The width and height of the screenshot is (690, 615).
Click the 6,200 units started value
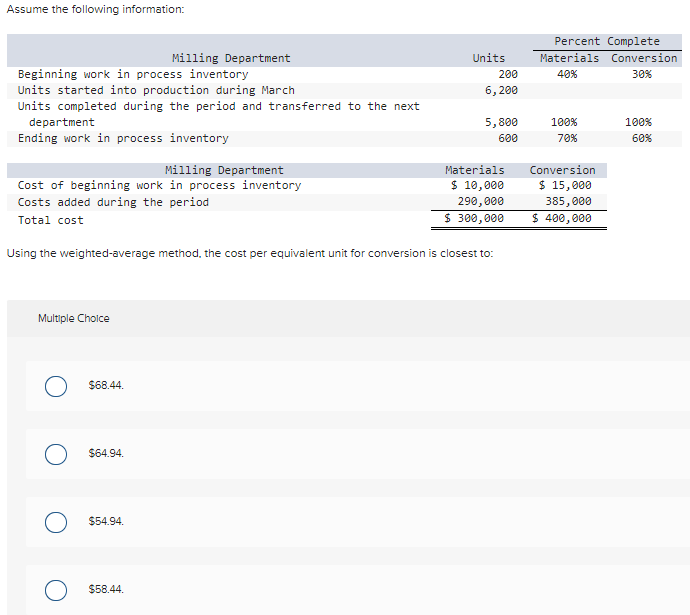tap(501, 90)
